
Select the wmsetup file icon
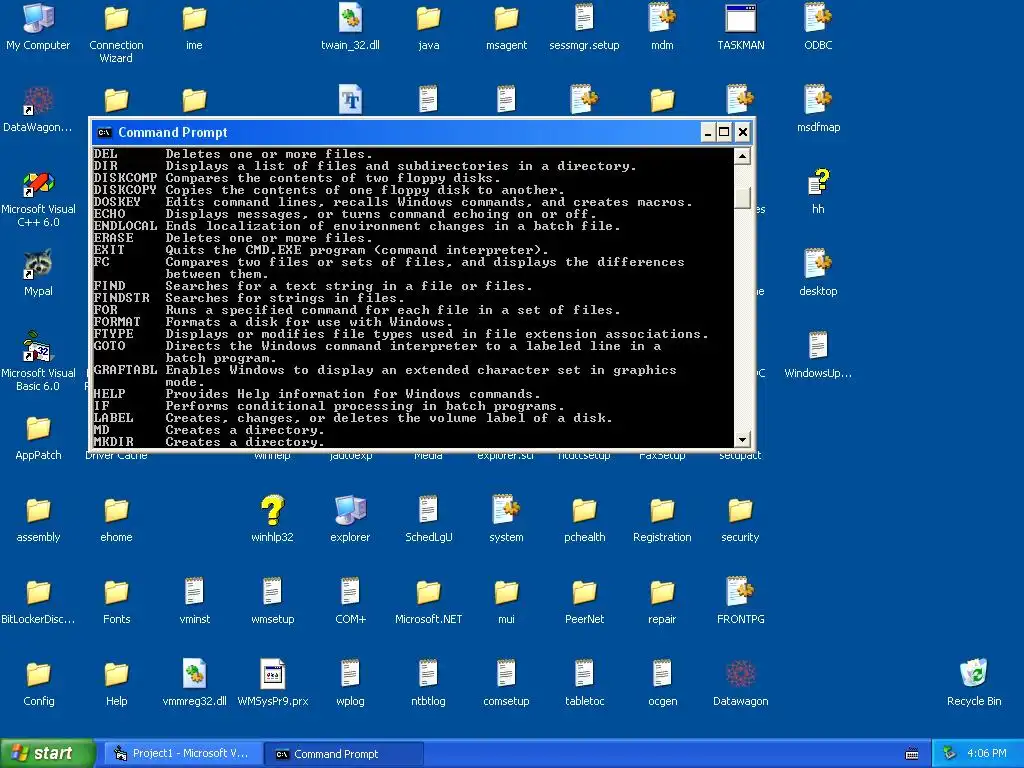pos(272,592)
